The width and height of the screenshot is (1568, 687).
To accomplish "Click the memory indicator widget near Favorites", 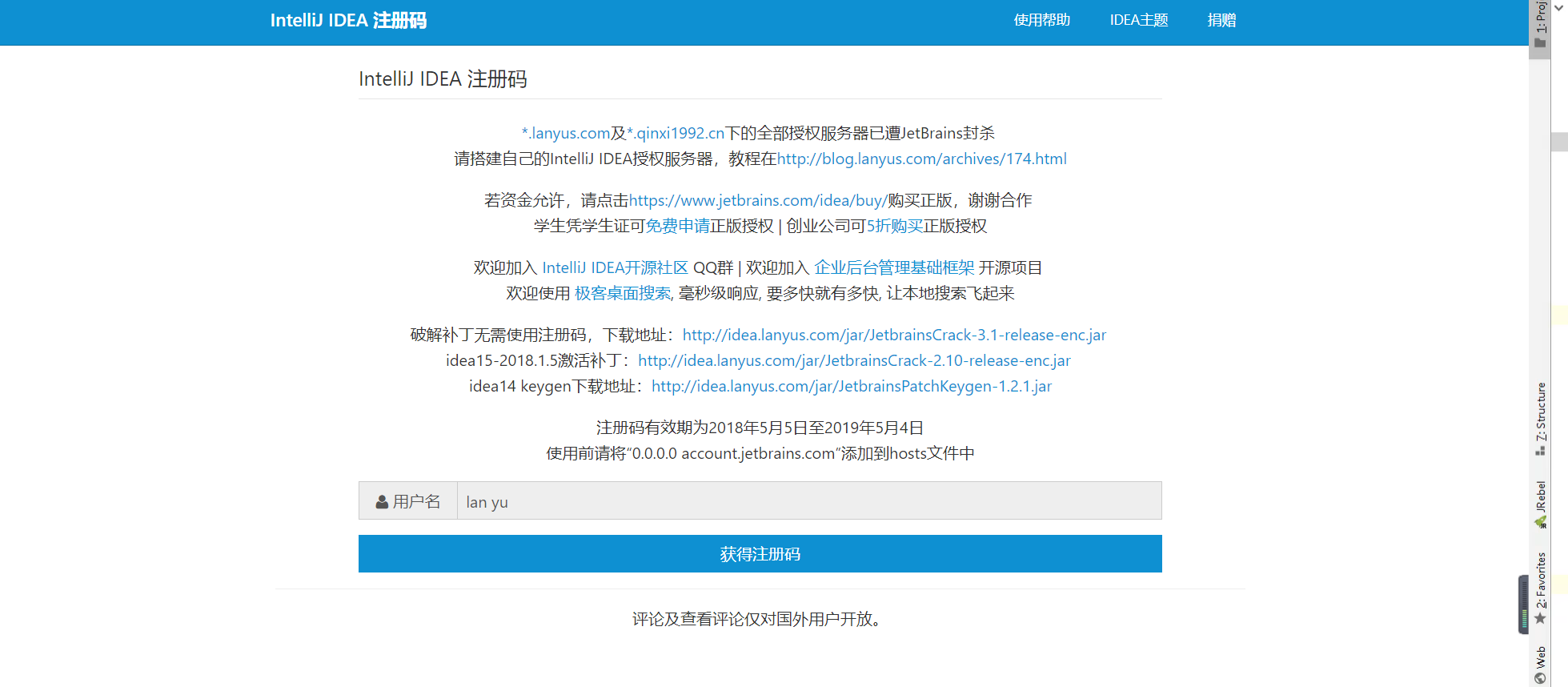I will (x=1523, y=605).
